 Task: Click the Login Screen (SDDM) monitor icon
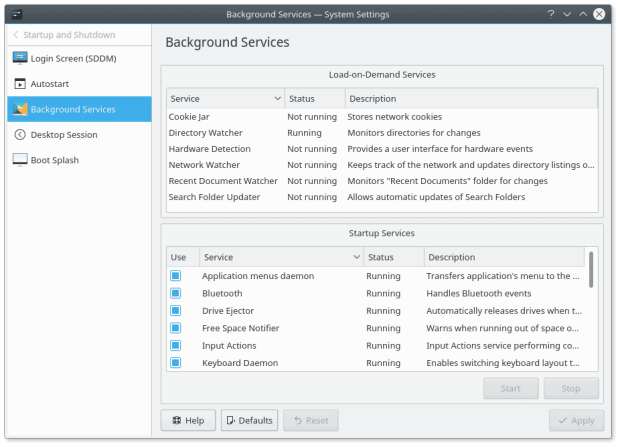point(20,58)
